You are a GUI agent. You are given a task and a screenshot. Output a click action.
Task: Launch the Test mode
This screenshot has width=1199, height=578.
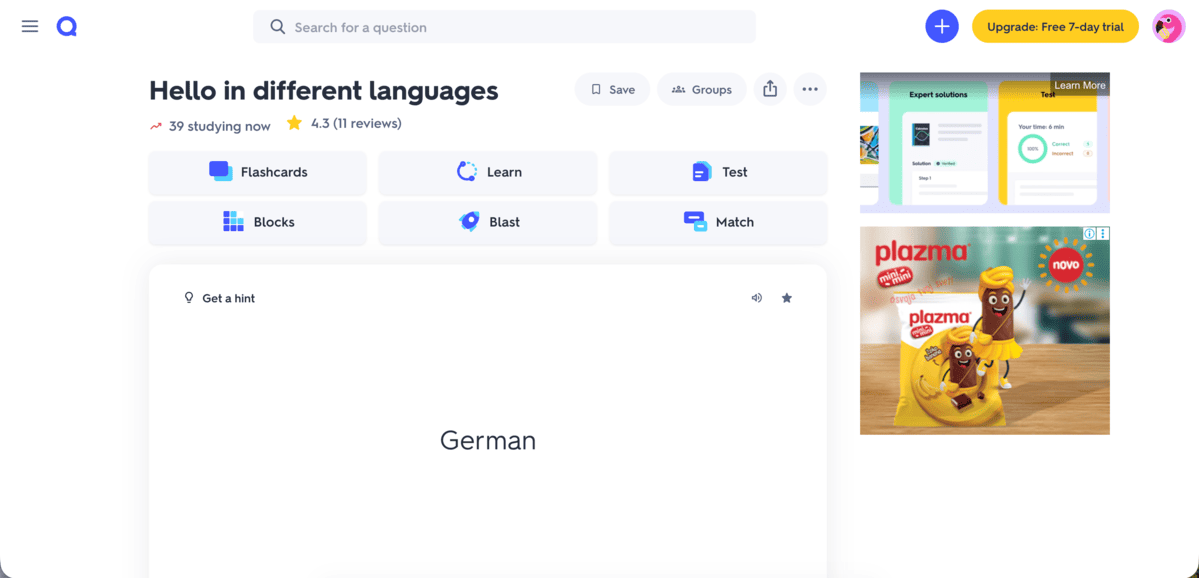coord(717,172)
